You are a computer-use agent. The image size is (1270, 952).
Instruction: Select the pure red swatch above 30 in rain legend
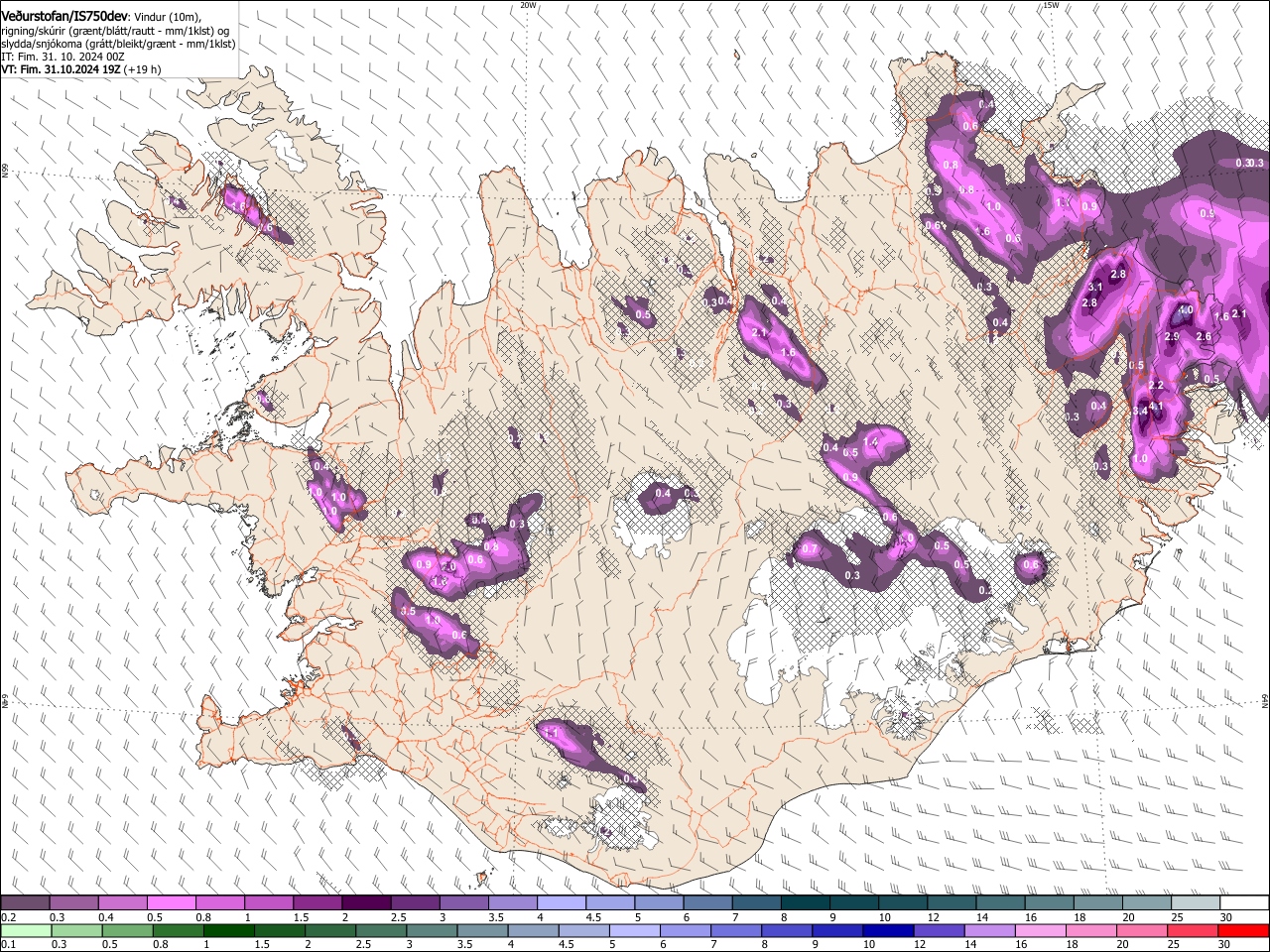point(1243,930)
